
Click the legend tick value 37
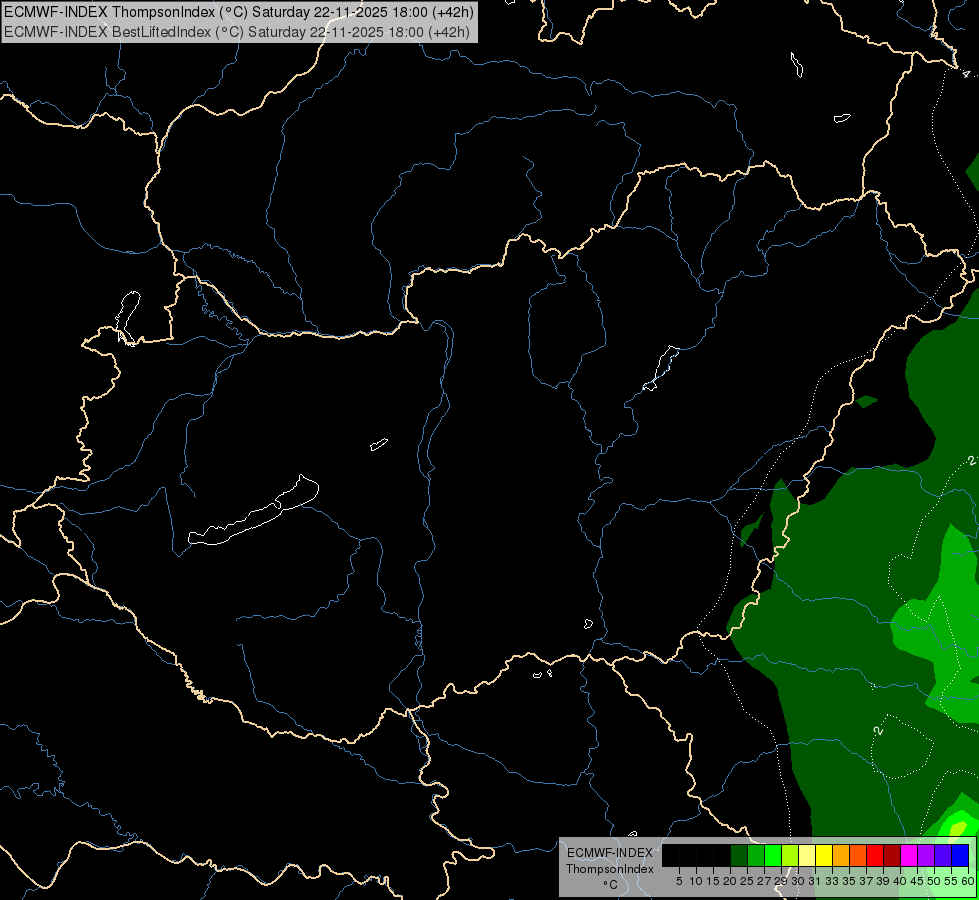866,881
